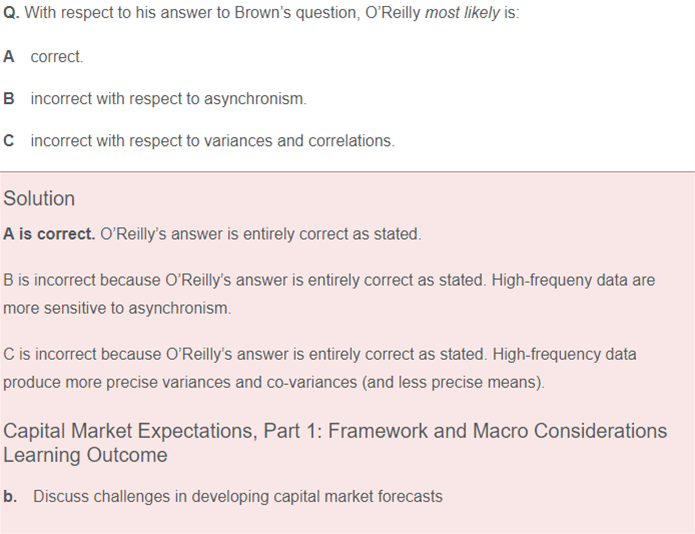
Task: Click the 'produce more precise variances' line
Action: coord(274,382)
